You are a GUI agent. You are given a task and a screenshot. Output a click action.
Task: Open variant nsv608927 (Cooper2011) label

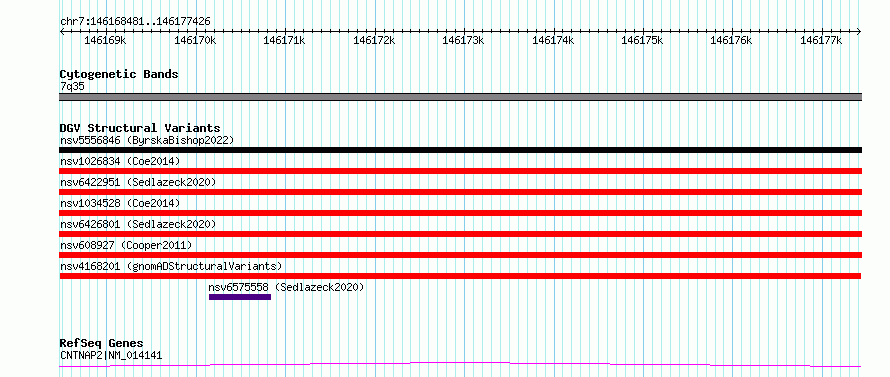click(126, 245)
